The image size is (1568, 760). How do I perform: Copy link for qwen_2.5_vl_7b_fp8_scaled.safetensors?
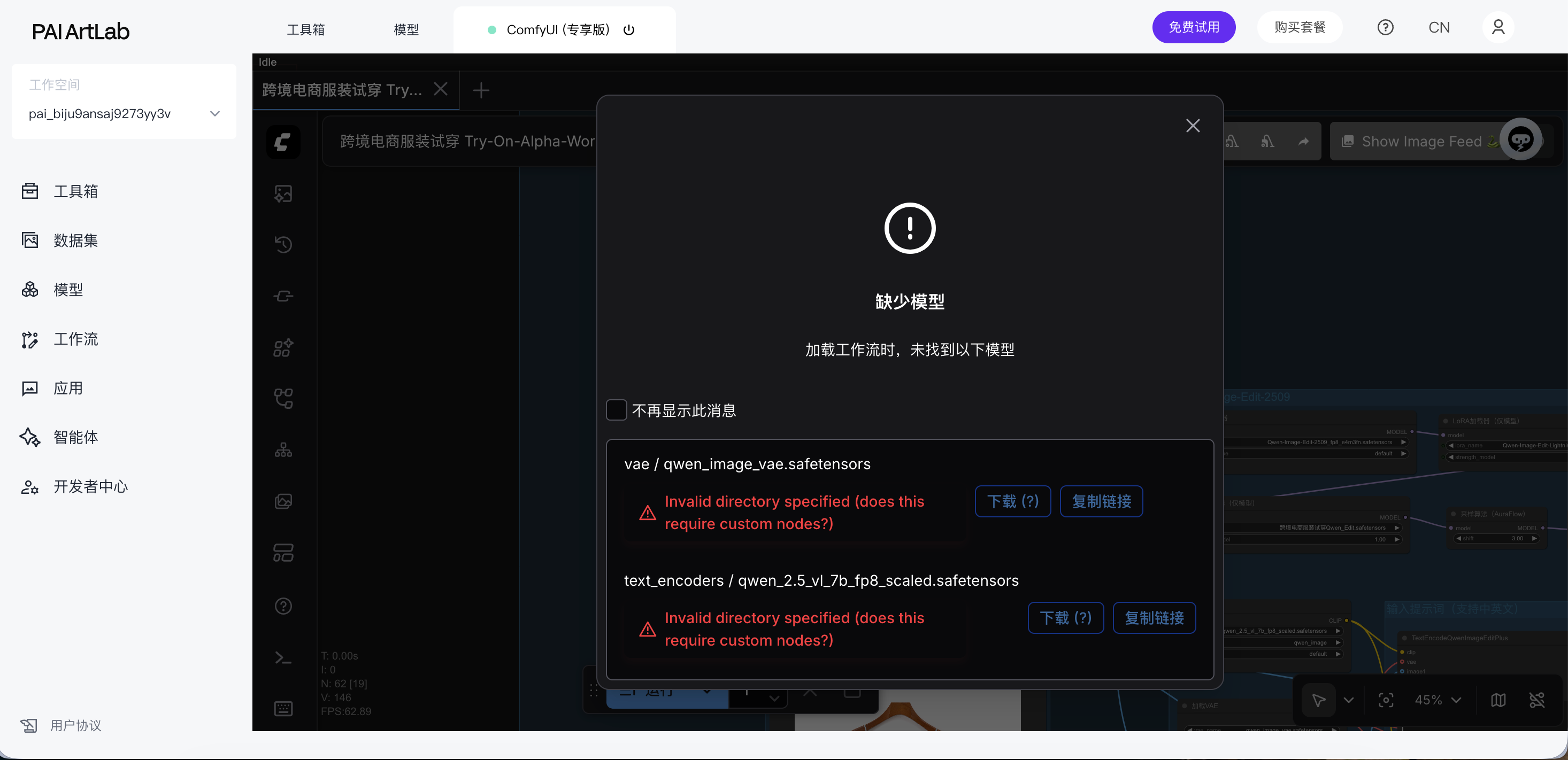[x=1154, y=618]
